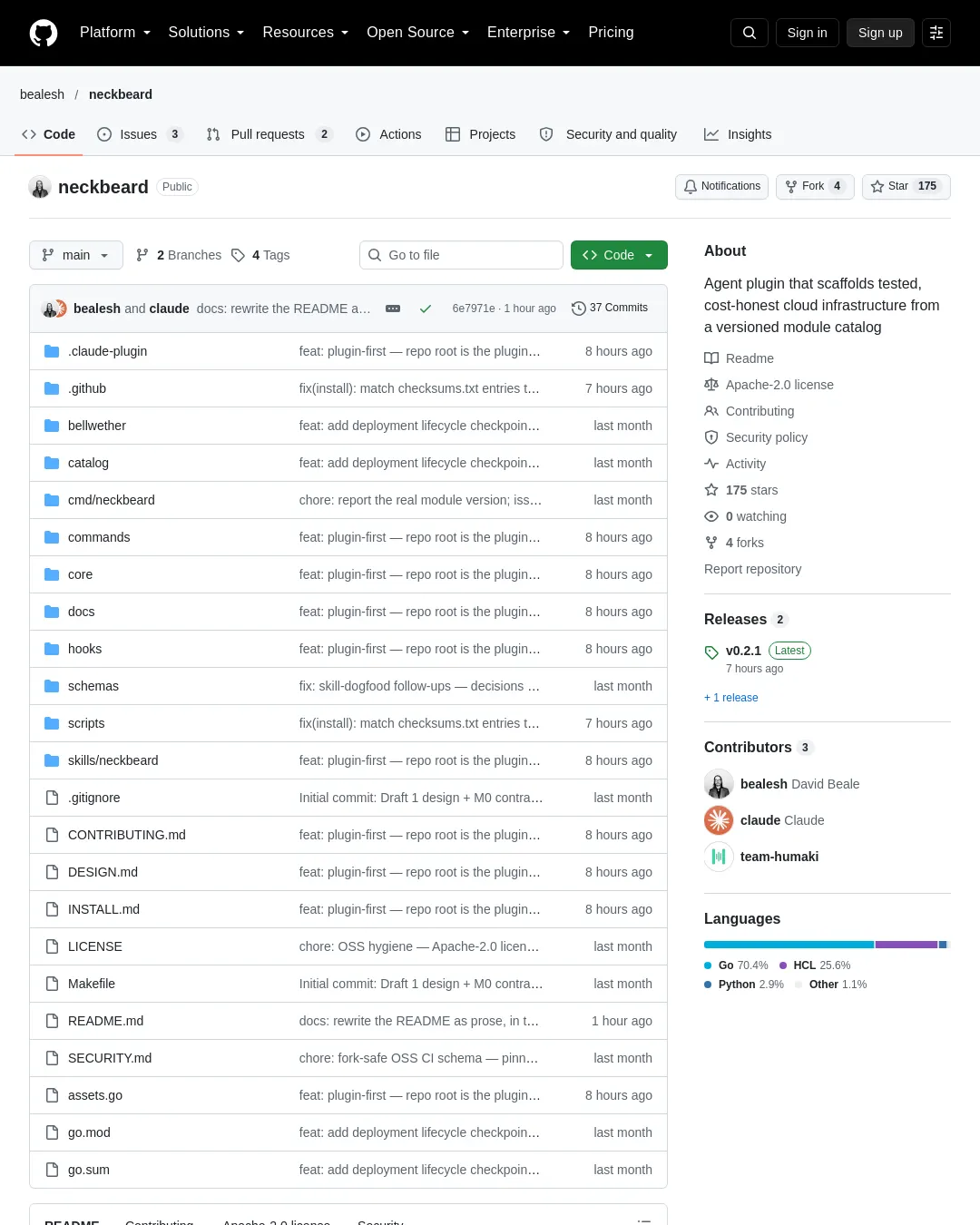Click the Security policy shield icon

point(711,437)
